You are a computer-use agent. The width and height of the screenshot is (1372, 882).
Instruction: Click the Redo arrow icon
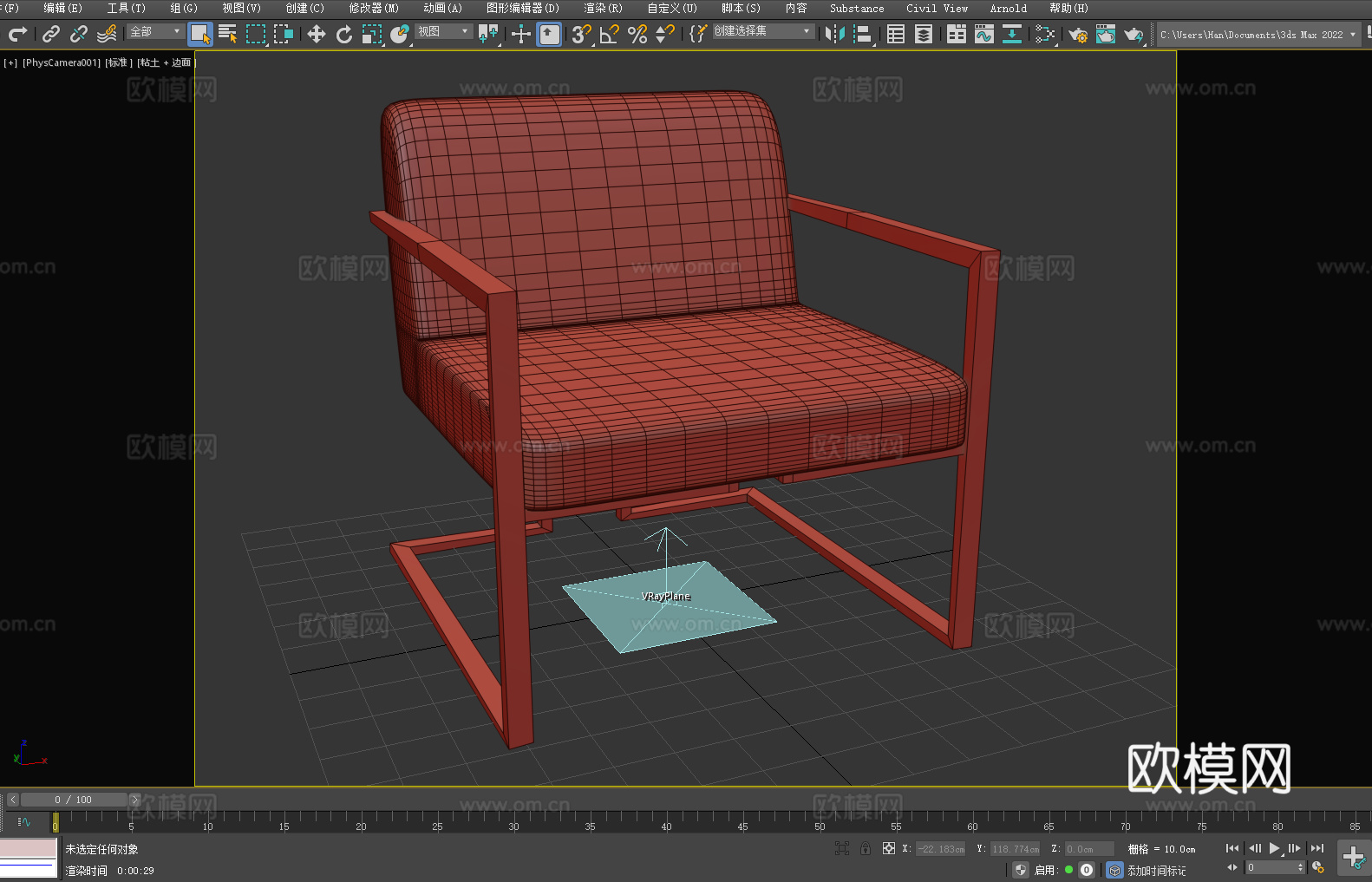coord(17,34)
